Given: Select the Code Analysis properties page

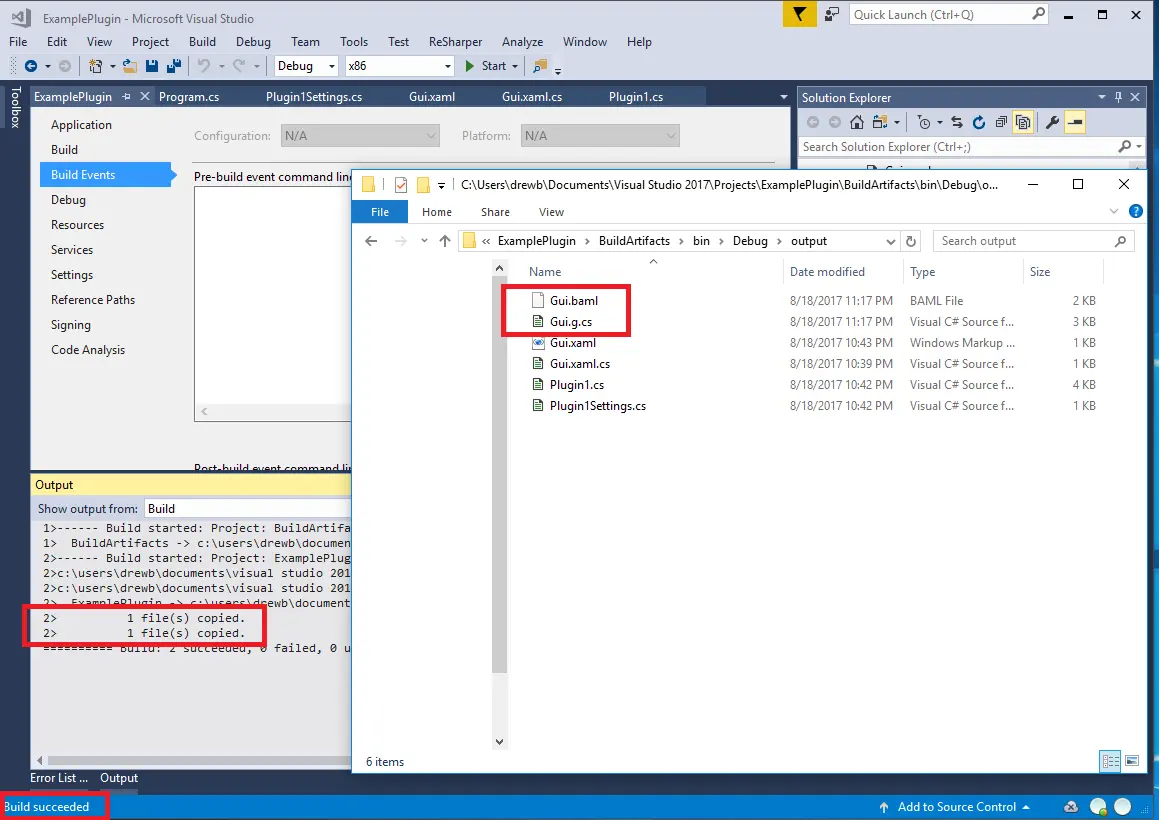Looking at the screenshot, I should tap(88, 350).
